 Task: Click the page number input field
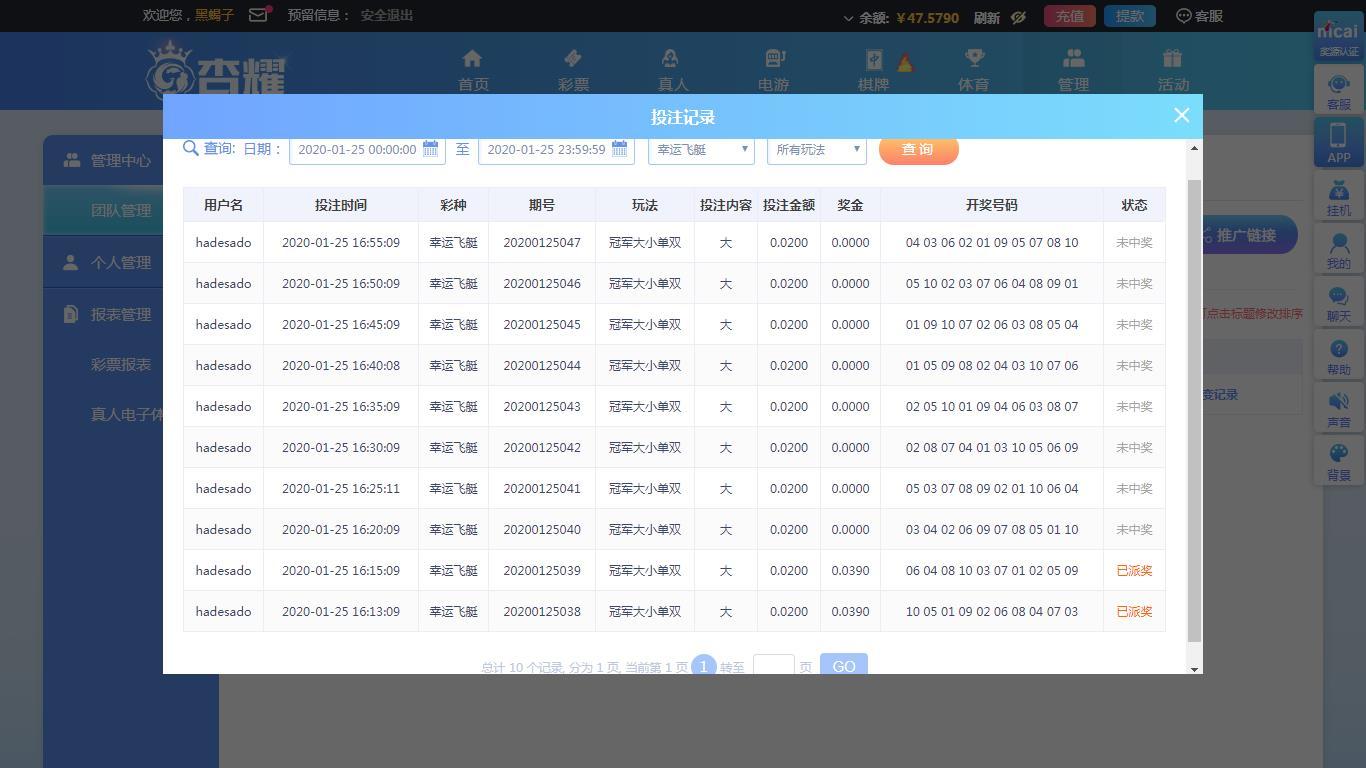(x=773, y=665)
